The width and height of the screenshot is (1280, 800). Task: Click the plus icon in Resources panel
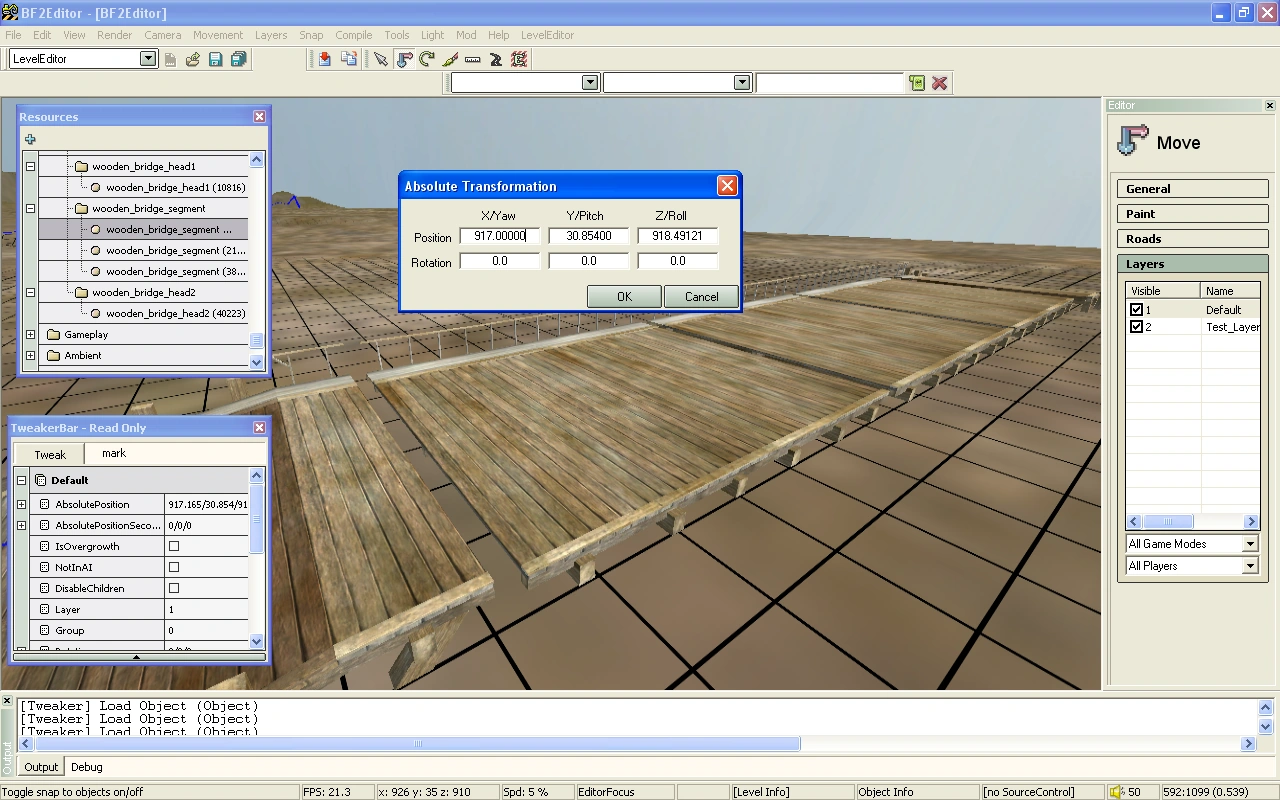coord(30,140)
